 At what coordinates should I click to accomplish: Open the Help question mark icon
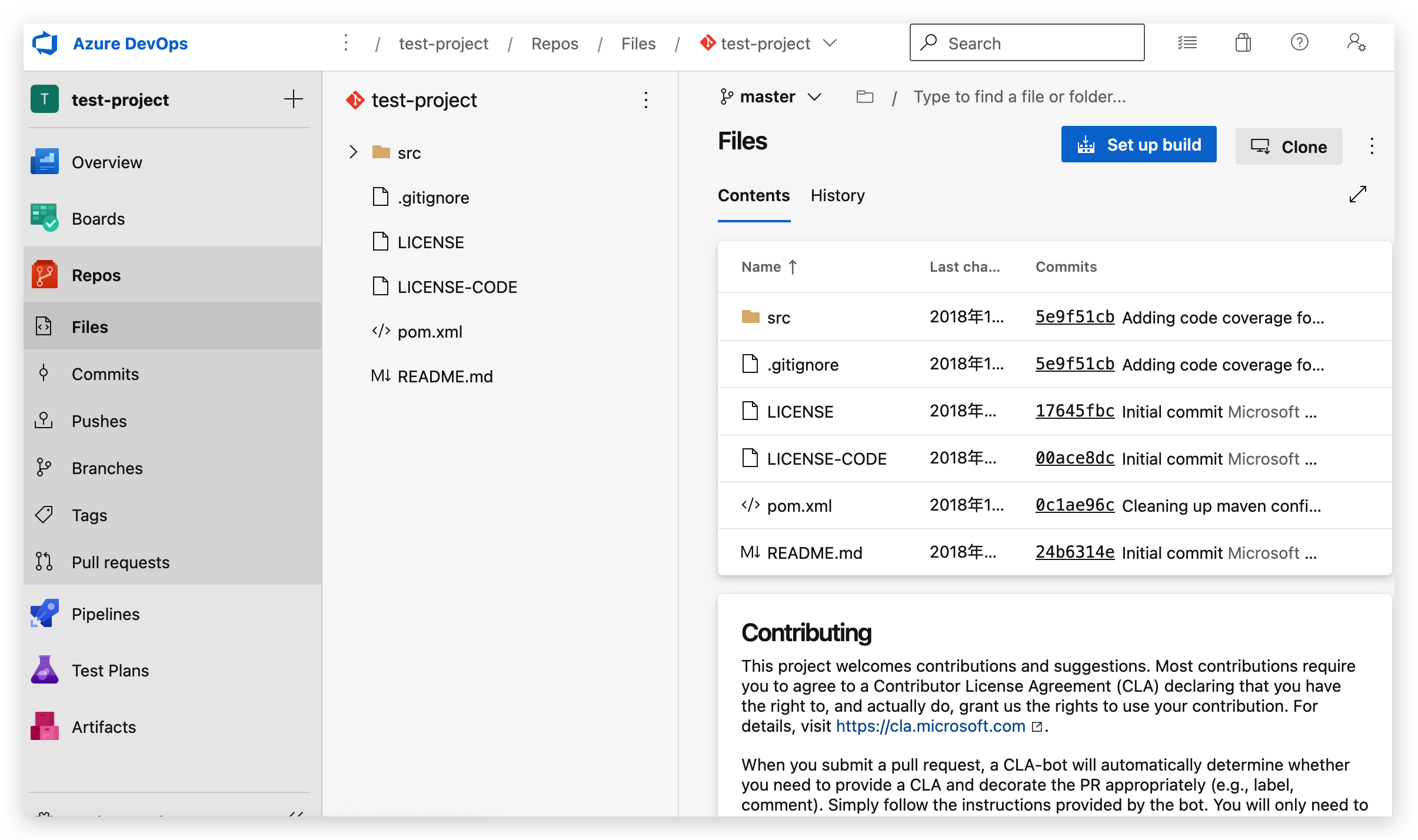point(1299,42)
